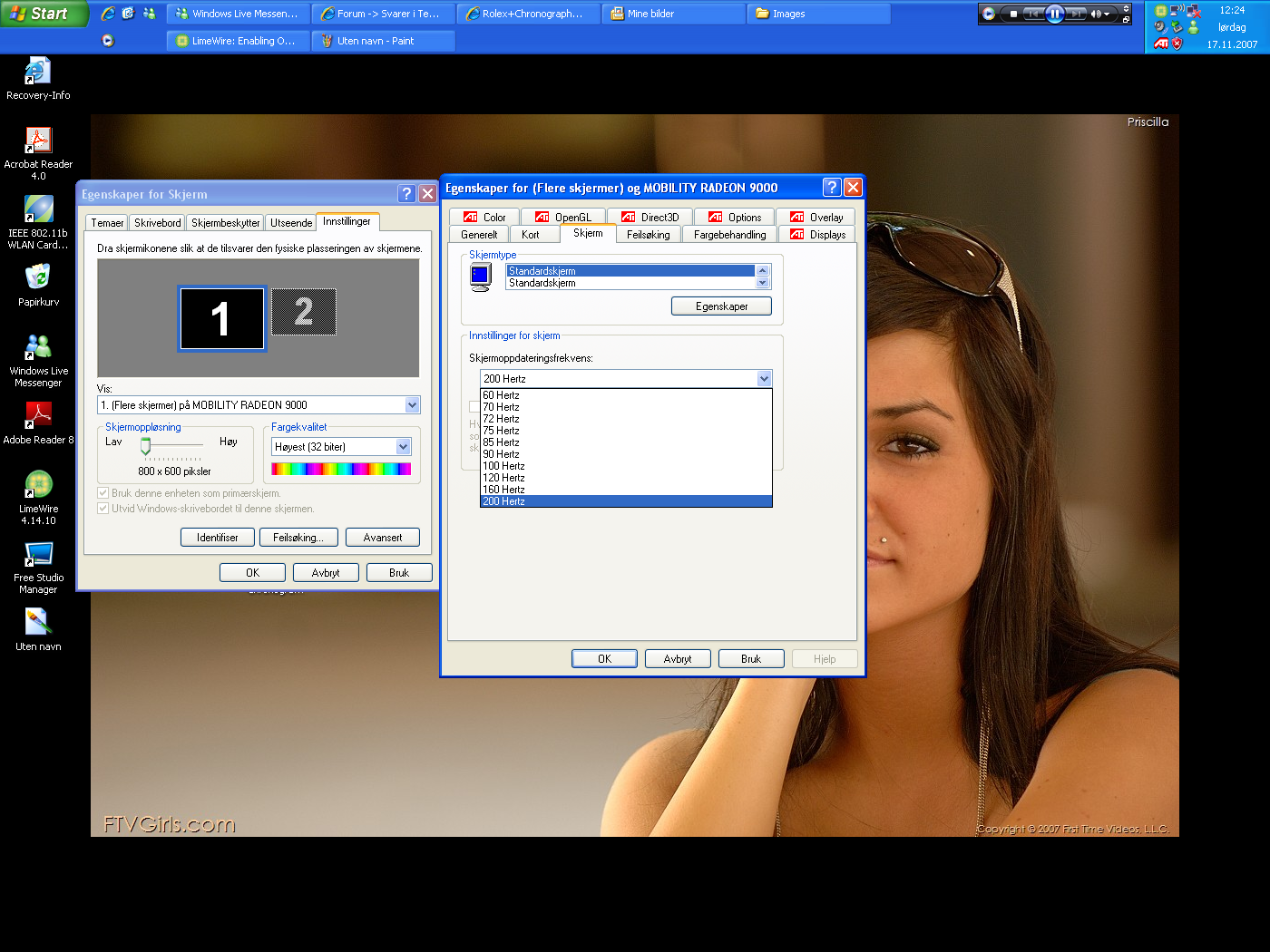Viewport: 1270px width, 952px height.
Task: Open the Free Studio Manager desktop icon
Action: (38, 554)
